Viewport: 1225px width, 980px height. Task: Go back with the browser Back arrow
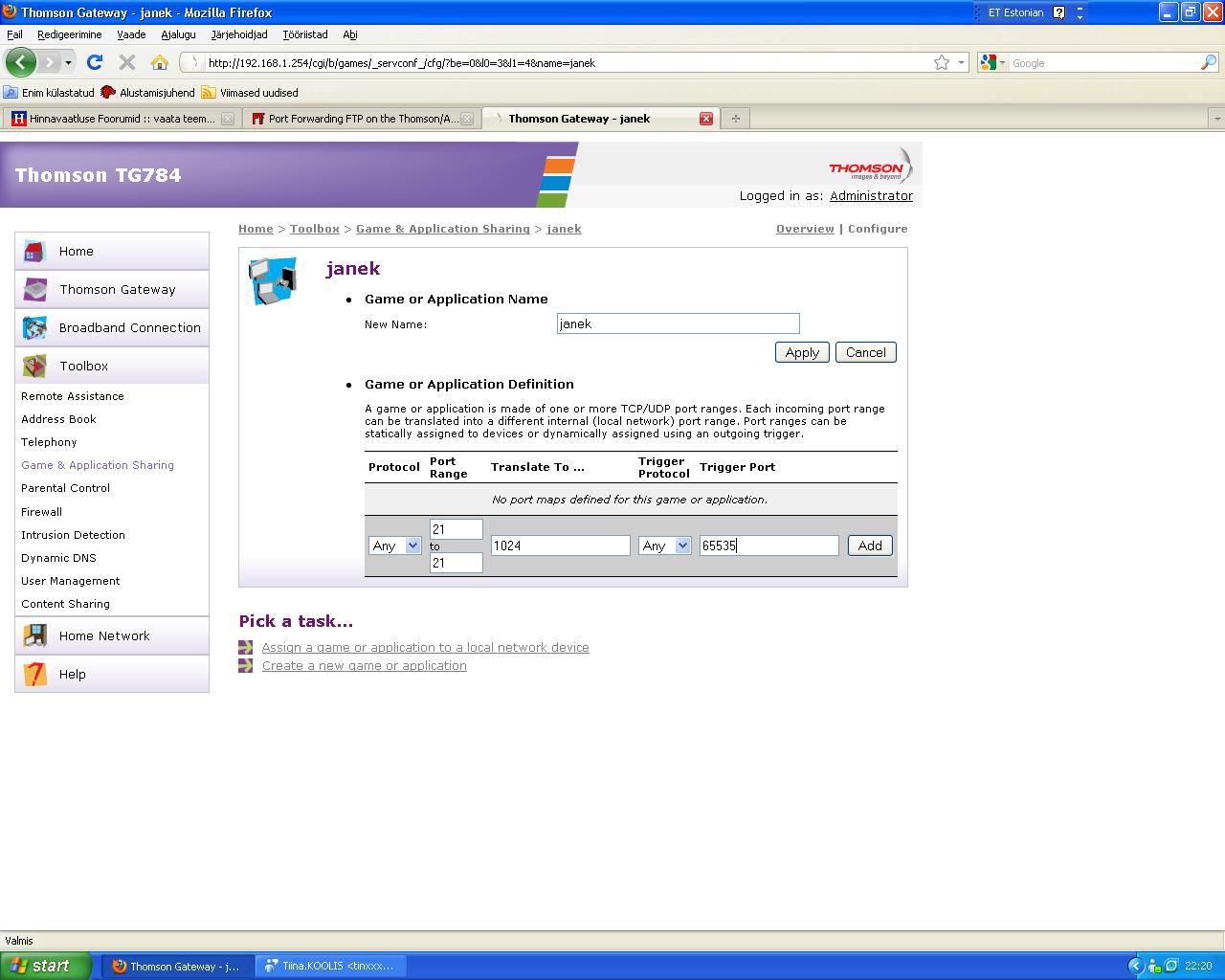pyautogui.click(x=20, y=62)
